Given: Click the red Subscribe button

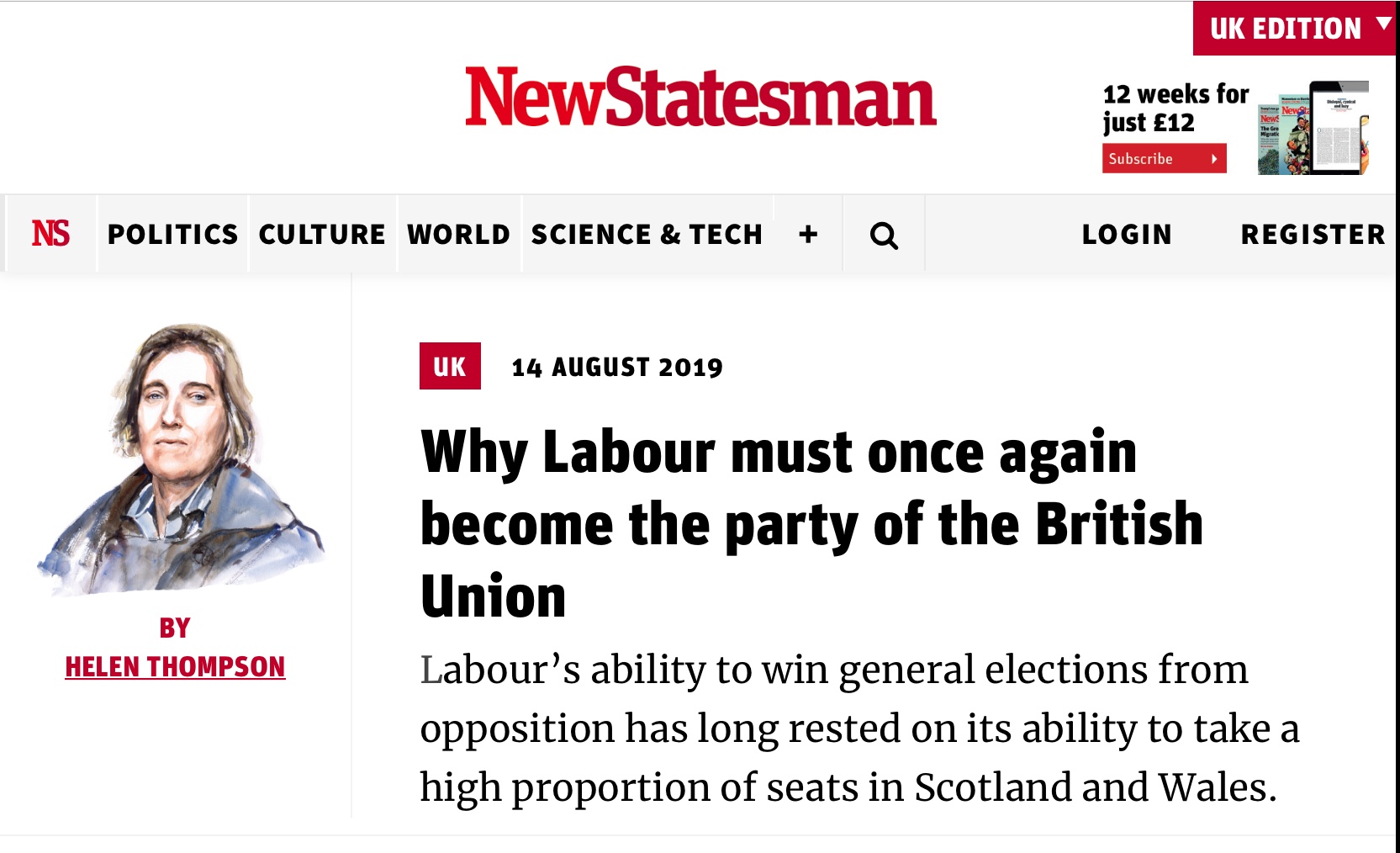Looking at the screenshot, I should 1164,159.
